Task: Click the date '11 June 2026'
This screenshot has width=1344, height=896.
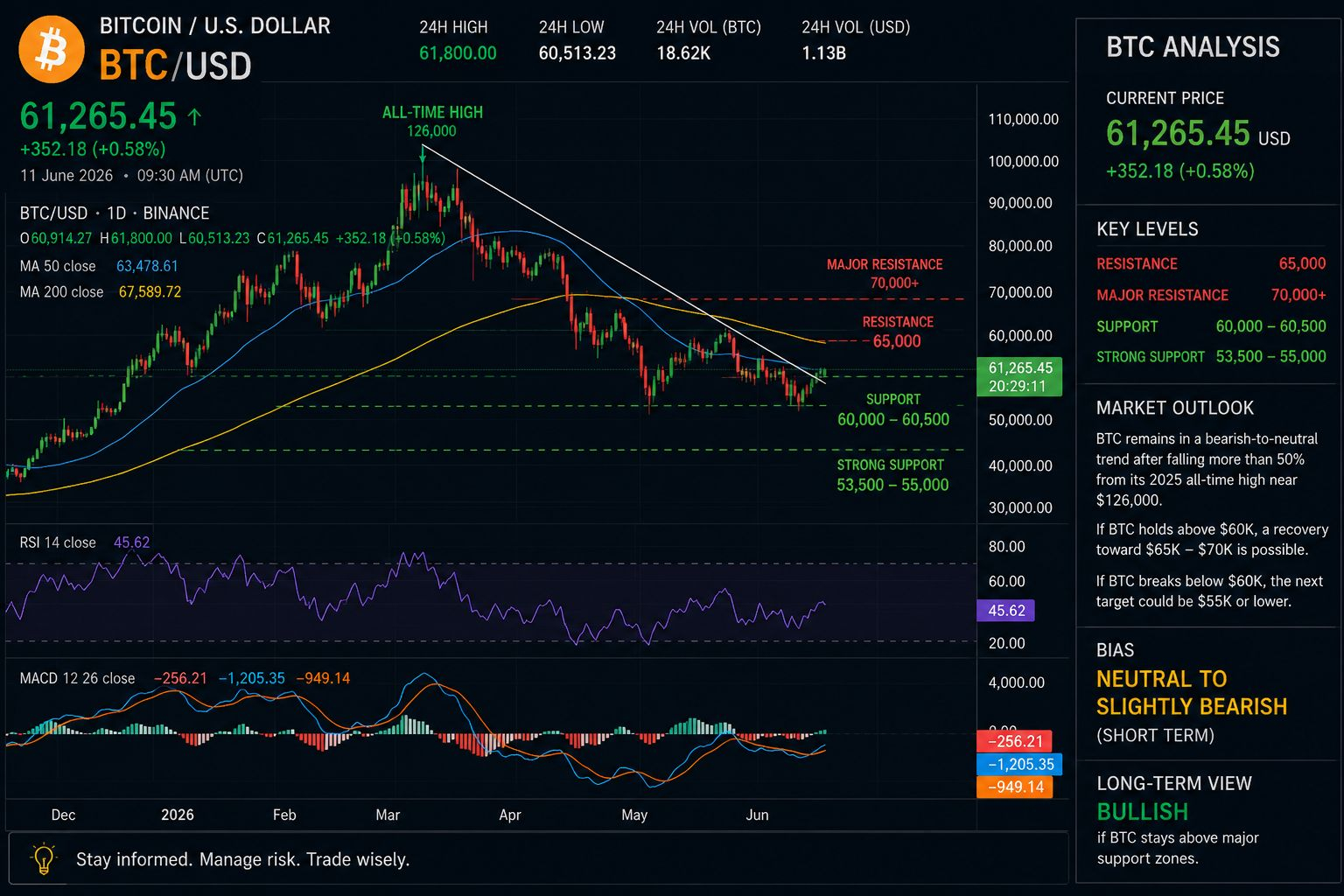Action: (x=66, y=175)
